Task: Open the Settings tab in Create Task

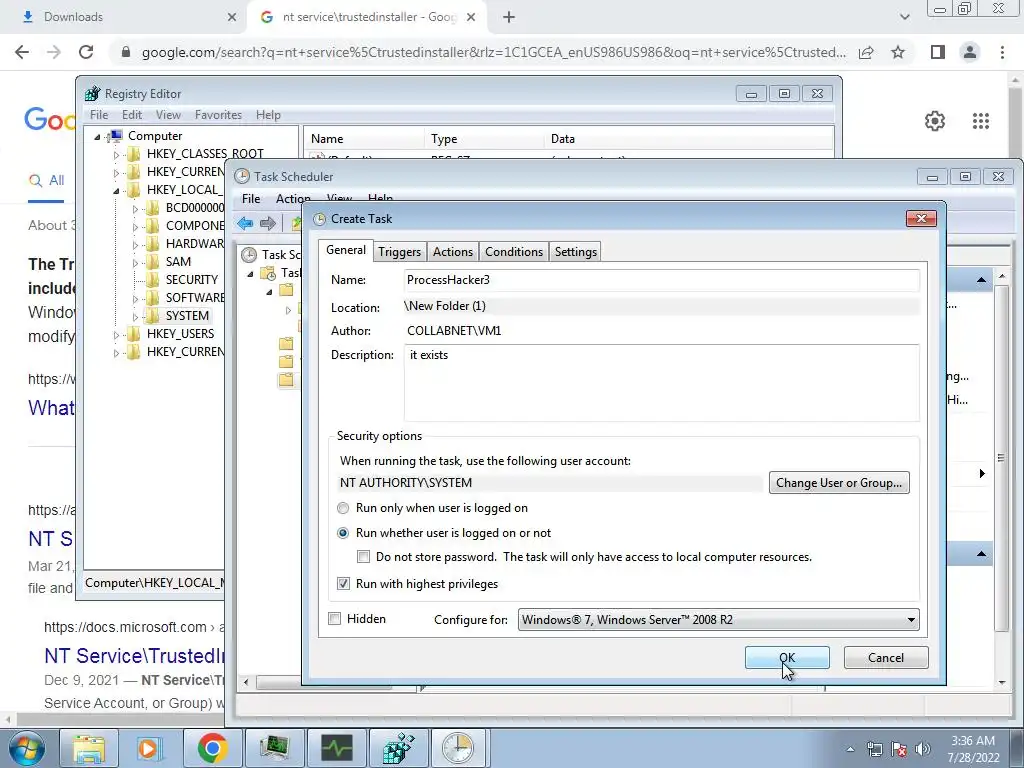Action: tap(575, 252)
